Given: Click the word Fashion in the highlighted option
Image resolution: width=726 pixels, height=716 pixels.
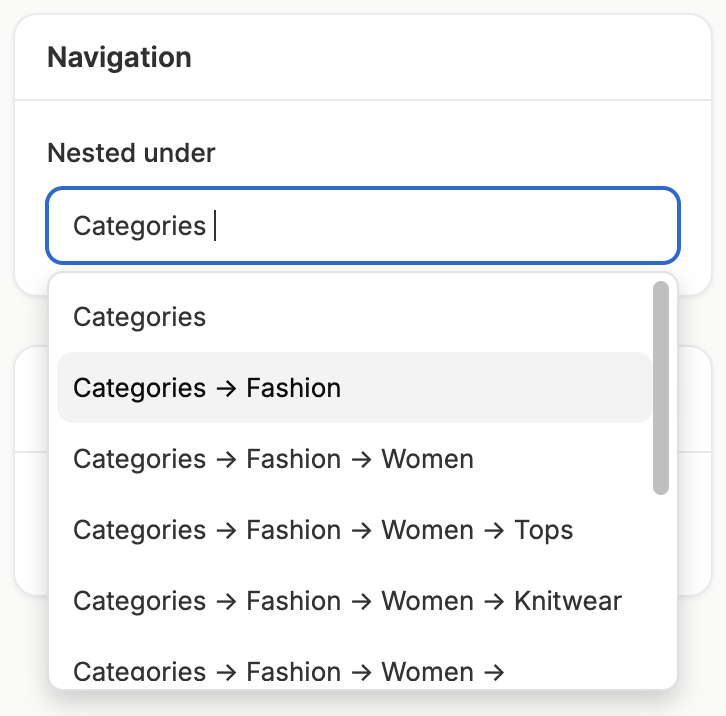Looking at the screenshot, I should [x=293, y=387].
